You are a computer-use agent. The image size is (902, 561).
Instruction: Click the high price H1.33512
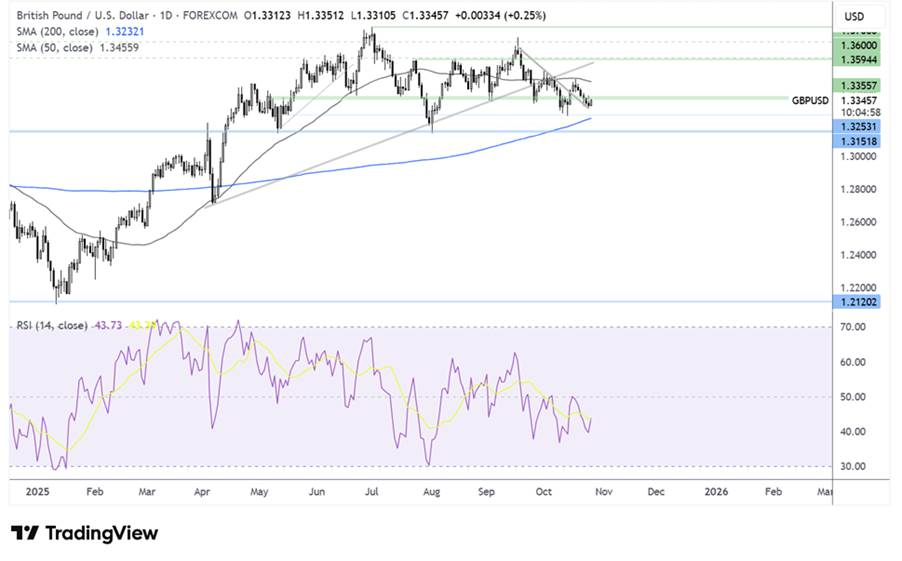pyautogui.click(x=320, y=16)
